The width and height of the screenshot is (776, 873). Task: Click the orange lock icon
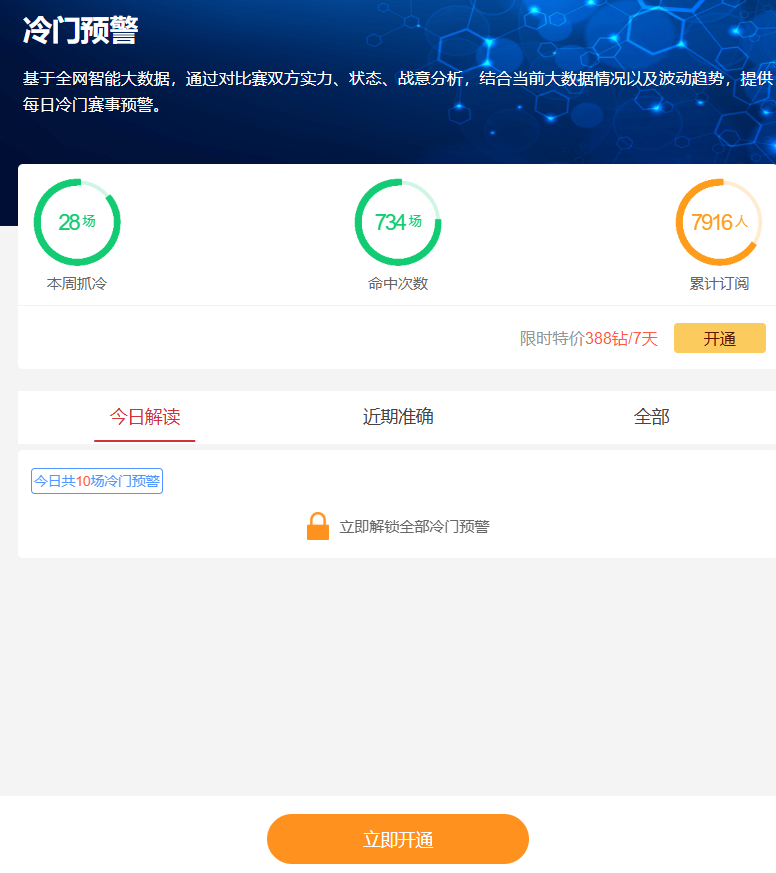point(318,526)
